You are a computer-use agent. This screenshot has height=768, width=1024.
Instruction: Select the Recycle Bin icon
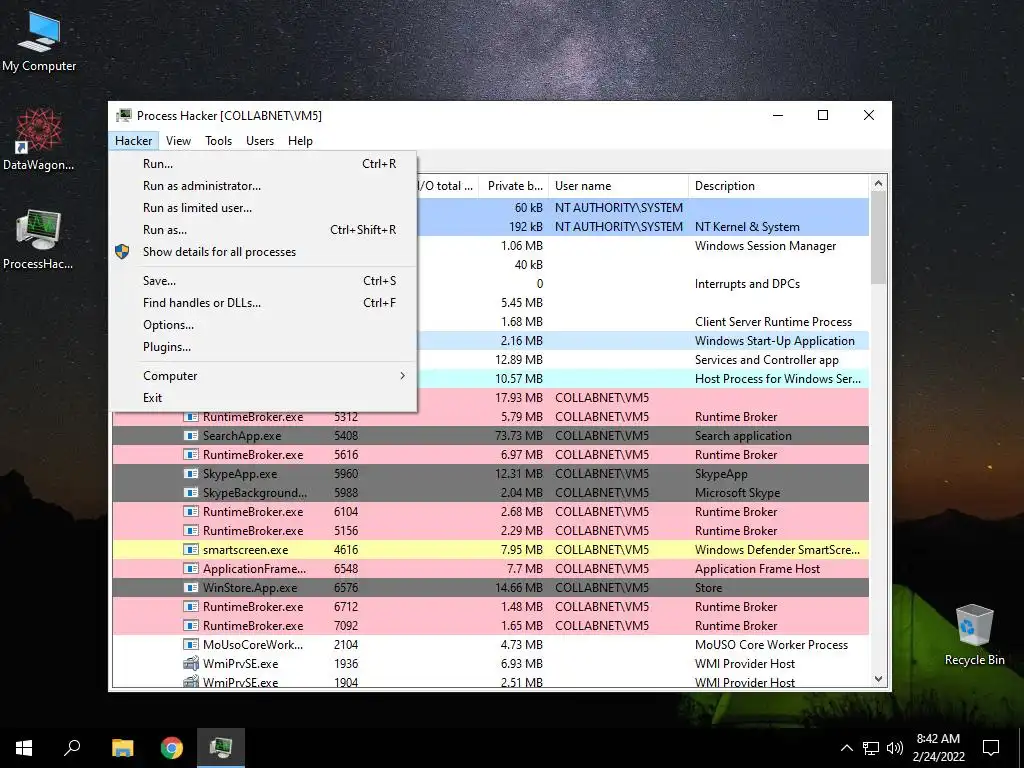(x=974, y=635)
